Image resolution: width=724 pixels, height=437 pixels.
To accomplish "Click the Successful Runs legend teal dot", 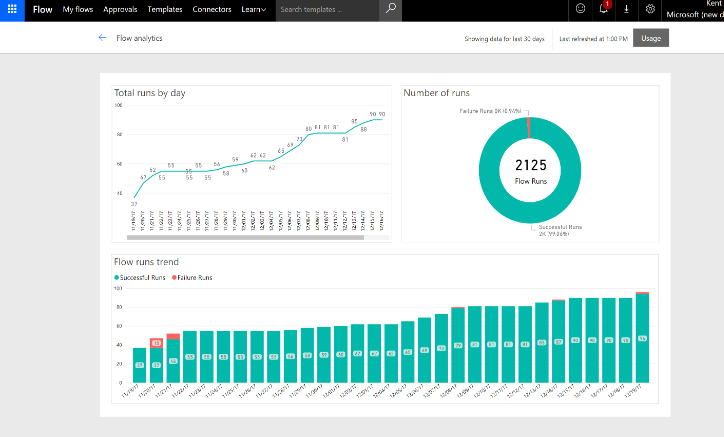I will click(117, 278).
